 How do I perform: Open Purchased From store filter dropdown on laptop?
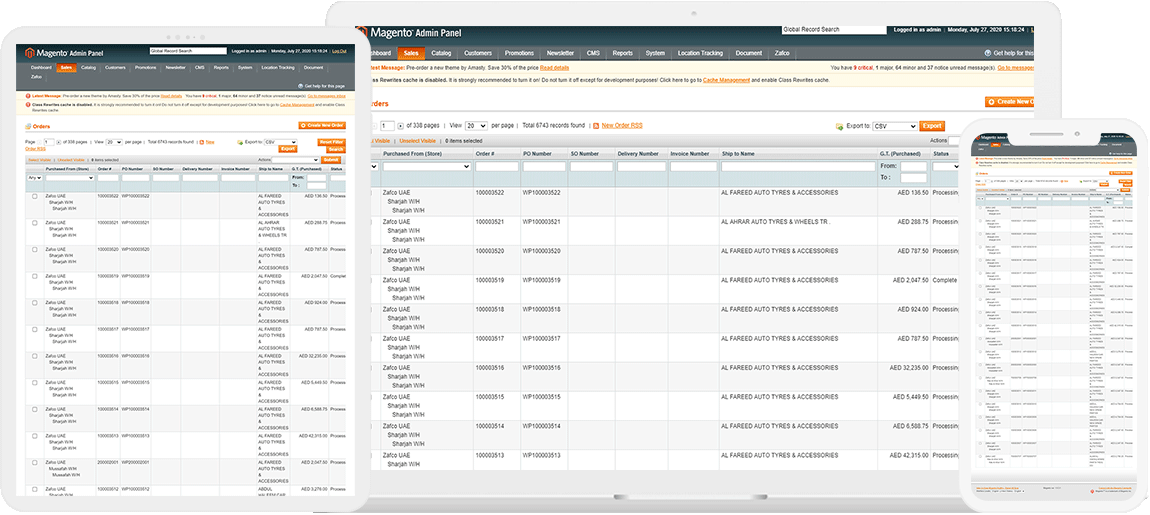click(x=425, y=167)
